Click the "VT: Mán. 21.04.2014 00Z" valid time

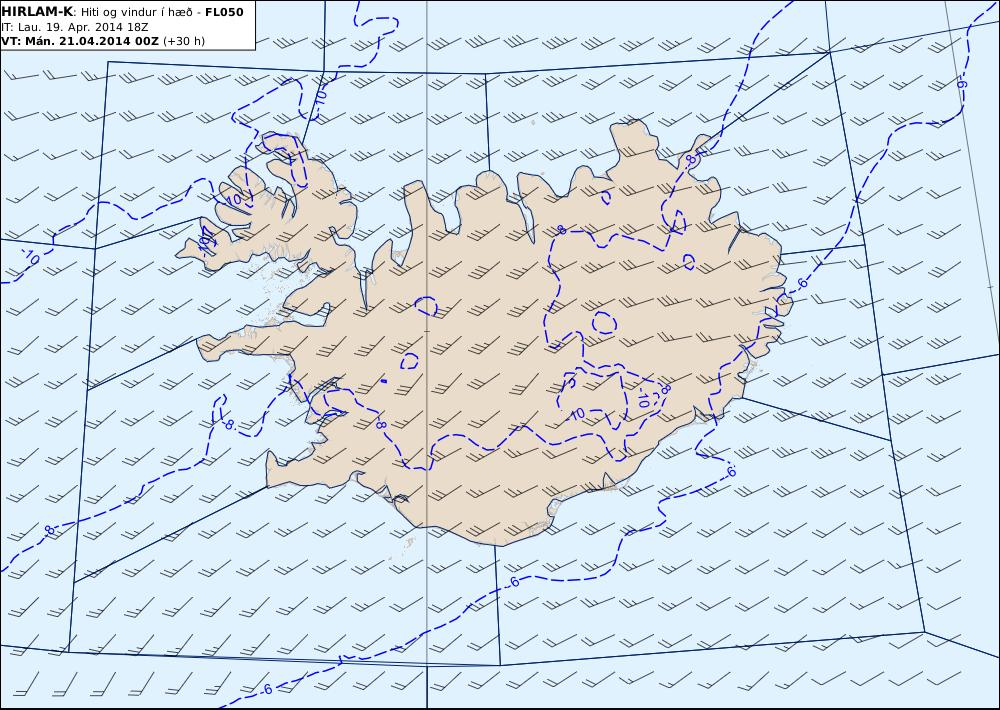click(x=80, y=41)
